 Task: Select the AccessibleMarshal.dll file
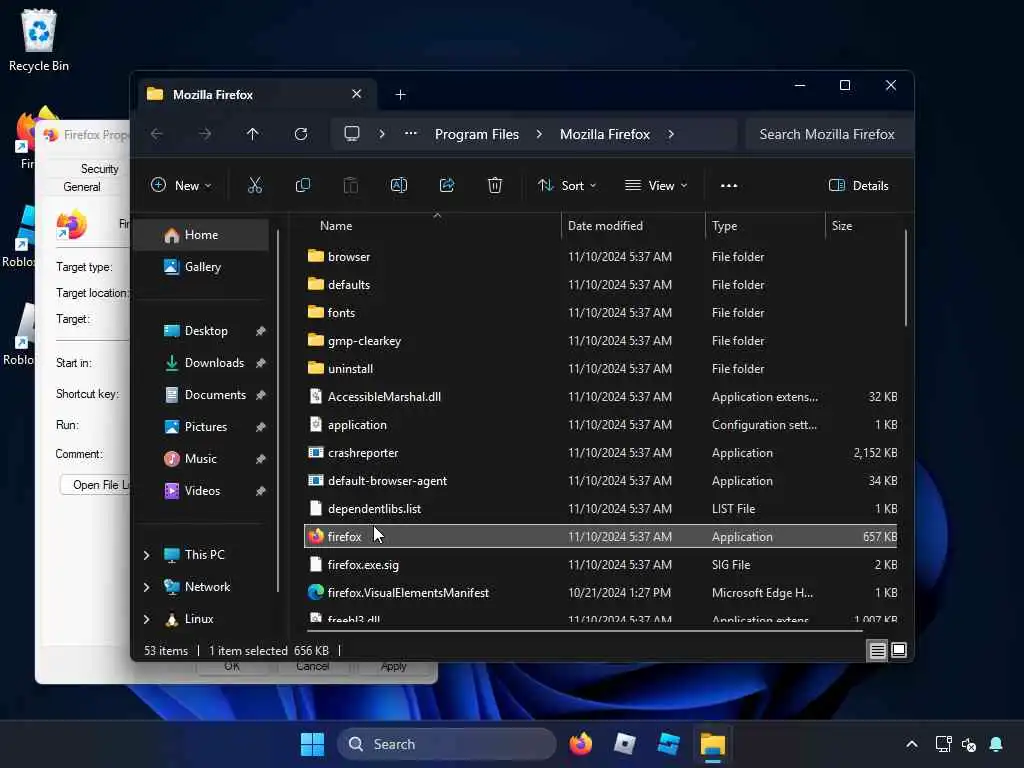pyautogui.click(x=600, y=396)
